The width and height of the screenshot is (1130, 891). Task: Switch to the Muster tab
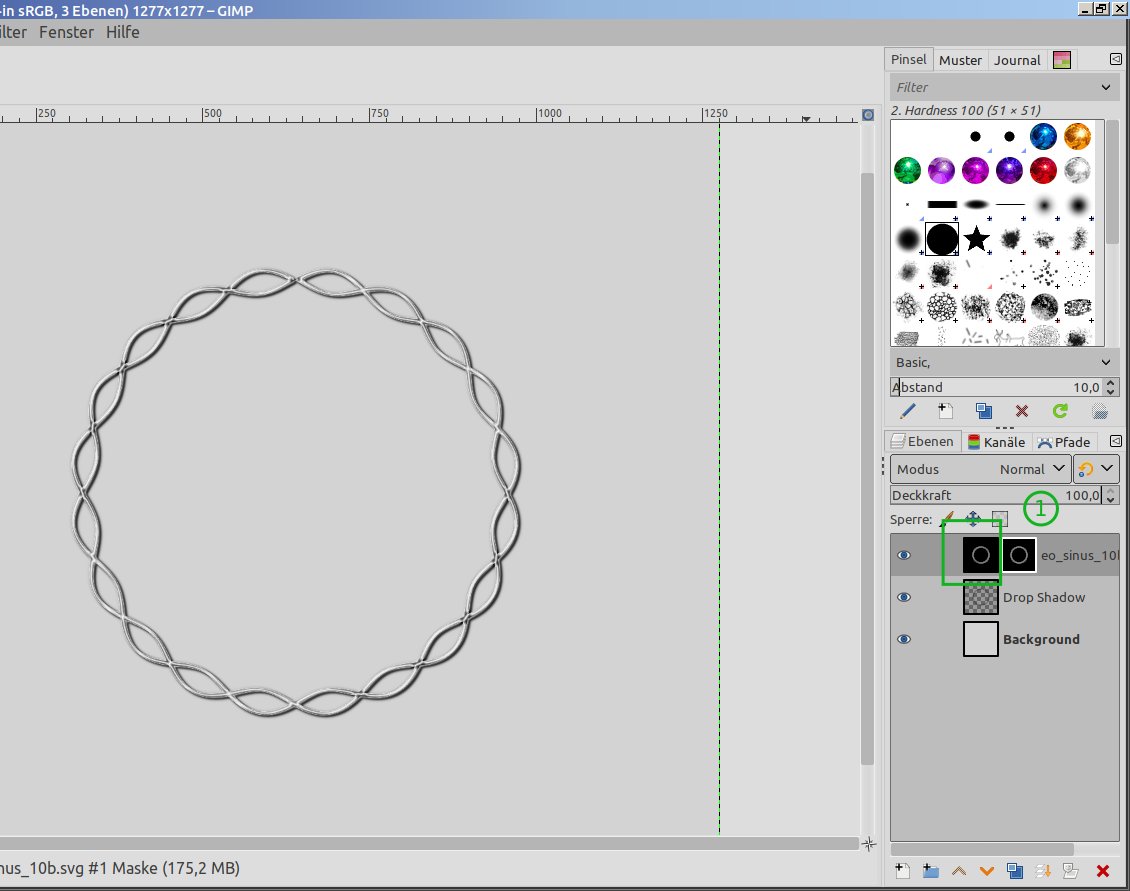tap(960, 60)
